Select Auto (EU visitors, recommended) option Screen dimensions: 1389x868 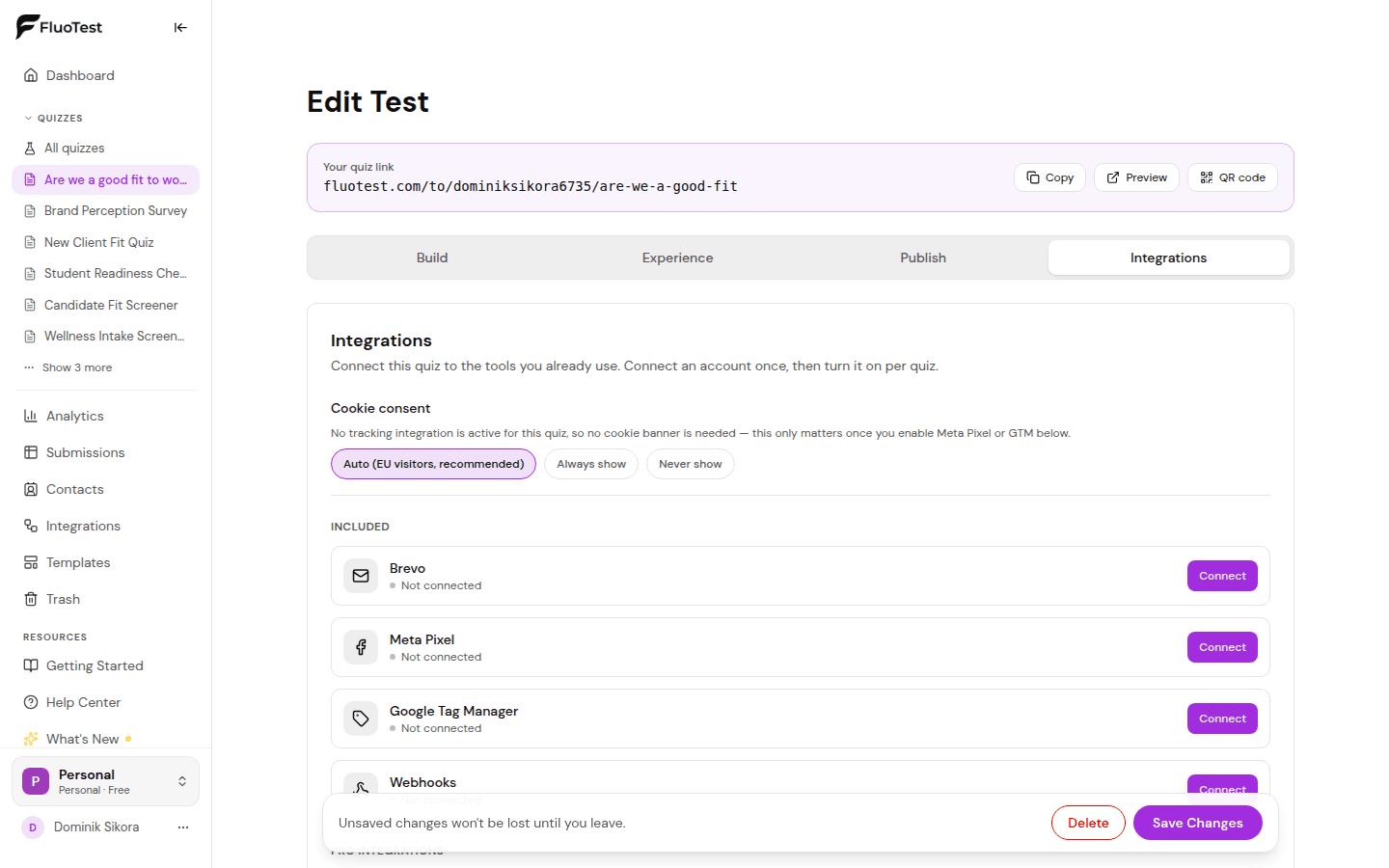coord(433,464)
